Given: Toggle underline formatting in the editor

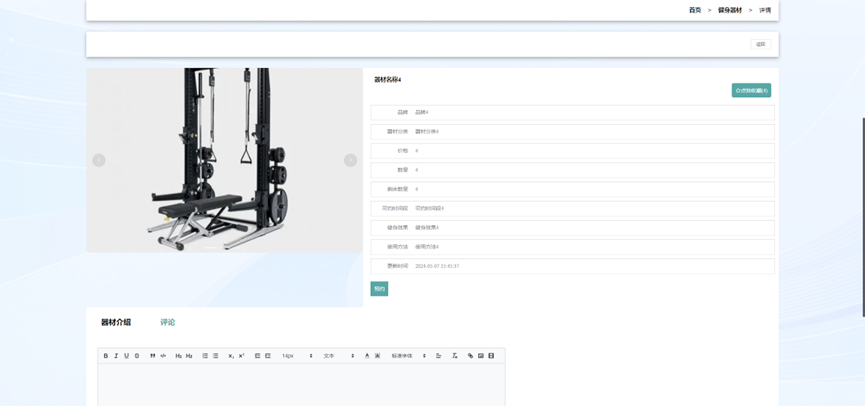Looking at the screenshot, I should (126, 356).
